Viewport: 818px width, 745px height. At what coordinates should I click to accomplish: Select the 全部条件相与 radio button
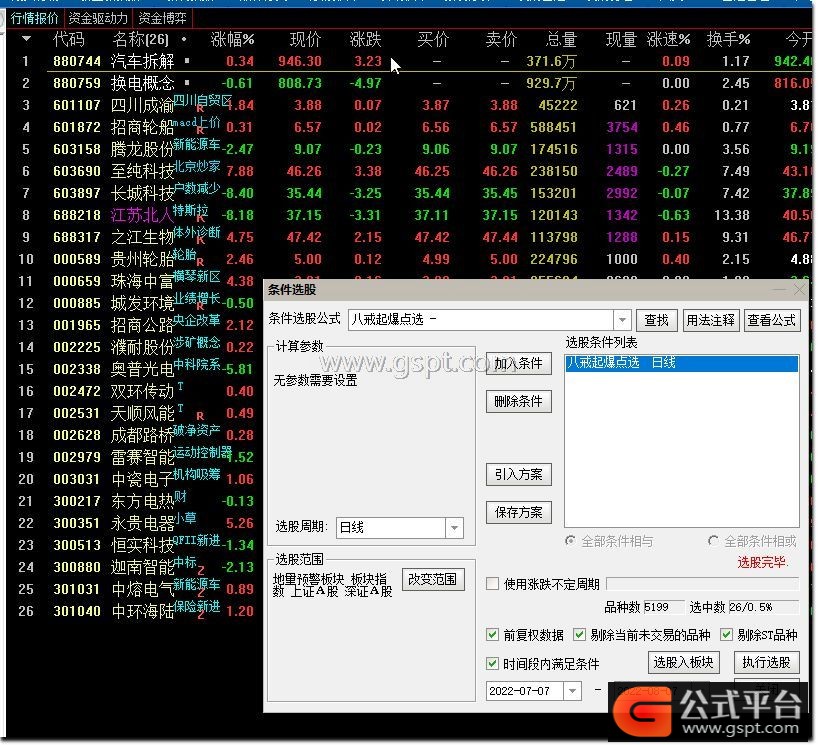click(570, 541)
